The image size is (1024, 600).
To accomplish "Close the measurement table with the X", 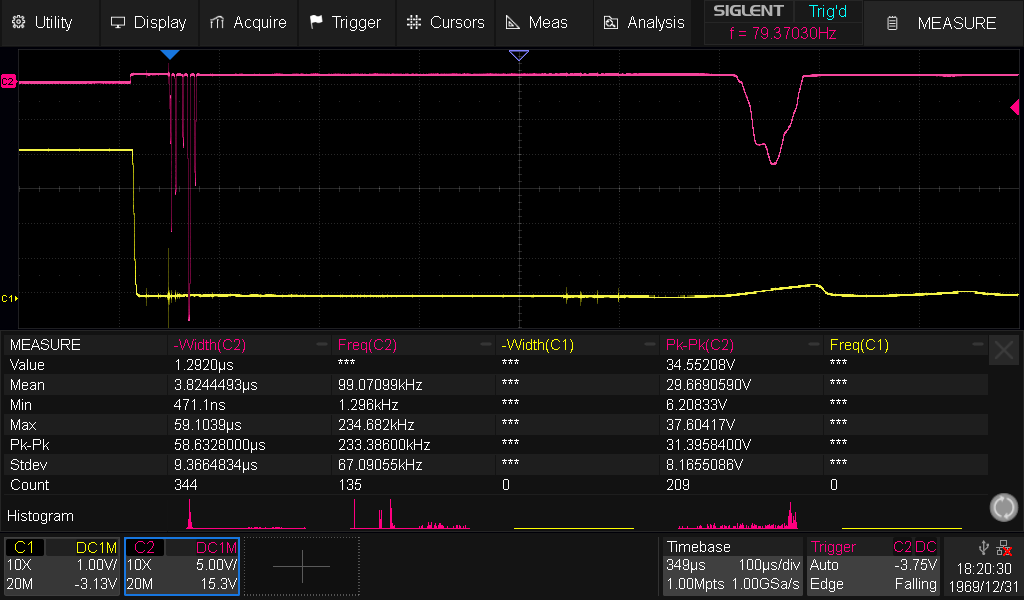I will (1003, 350).
